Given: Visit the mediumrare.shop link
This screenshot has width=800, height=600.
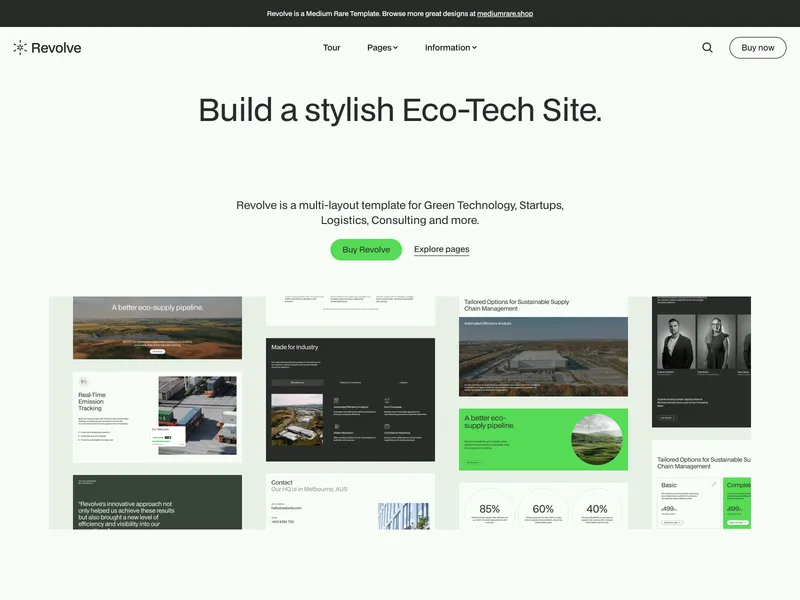Looking at the screenshot, I should tap(505, 14).
